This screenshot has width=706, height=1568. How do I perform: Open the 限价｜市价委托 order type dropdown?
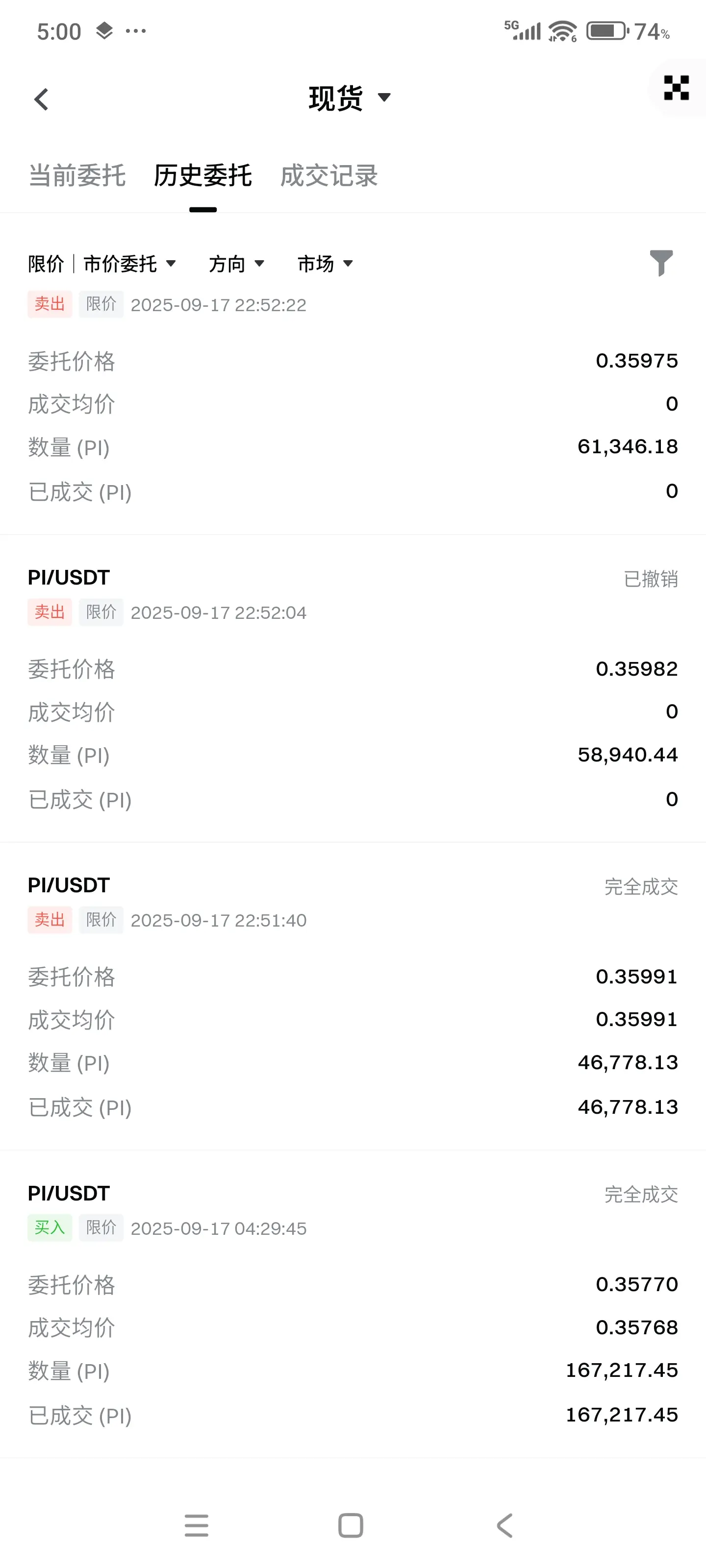(x=102, y=264)
